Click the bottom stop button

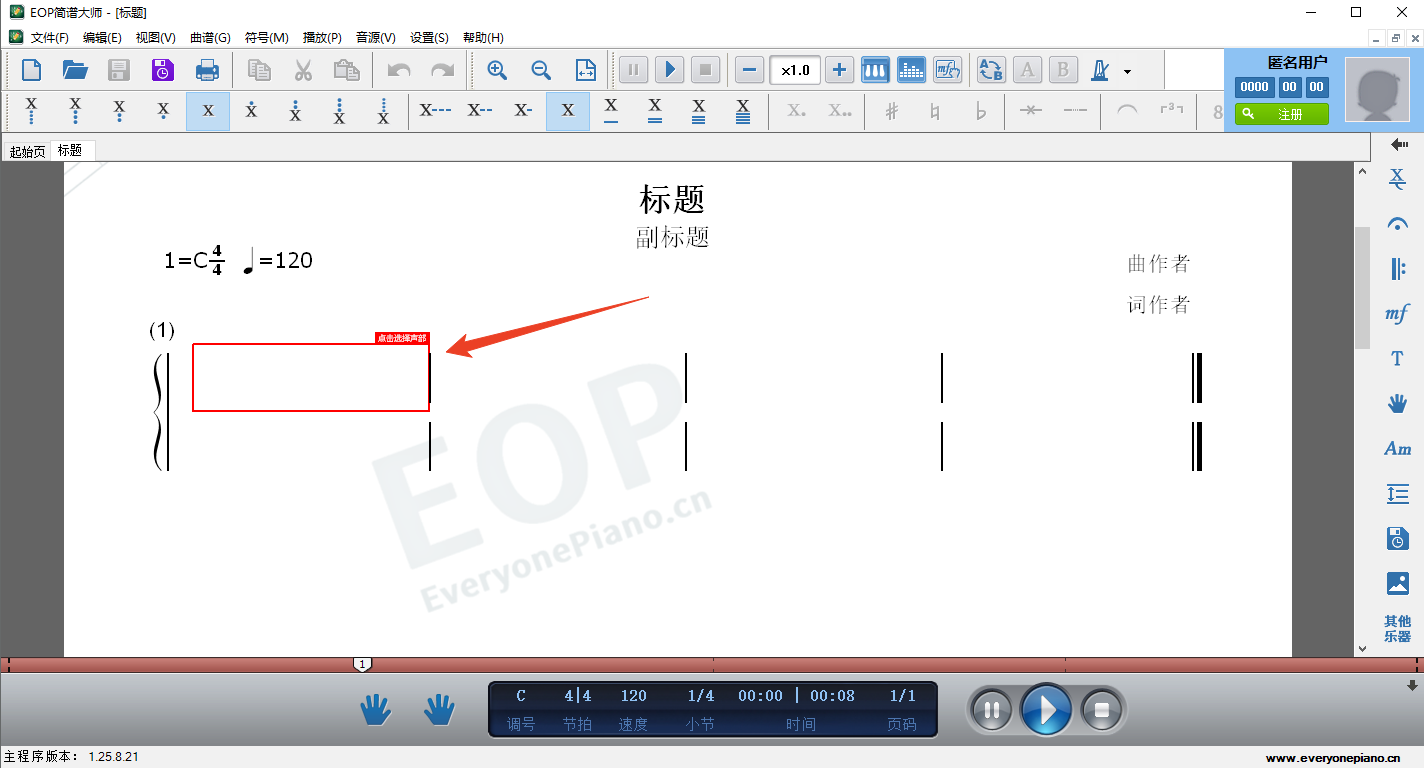click(1101, 710)
